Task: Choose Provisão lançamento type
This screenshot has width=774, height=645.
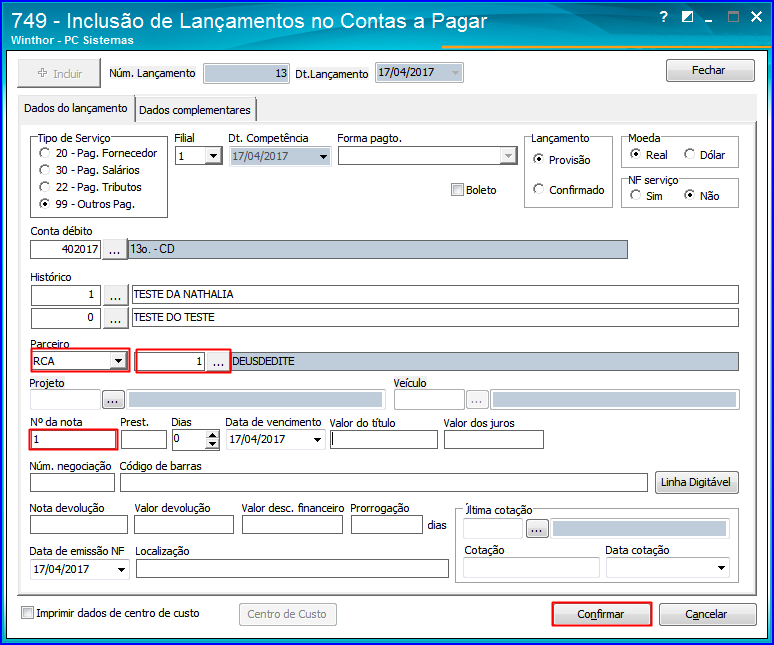Action: pyautogui.click(x=539, y=159)
